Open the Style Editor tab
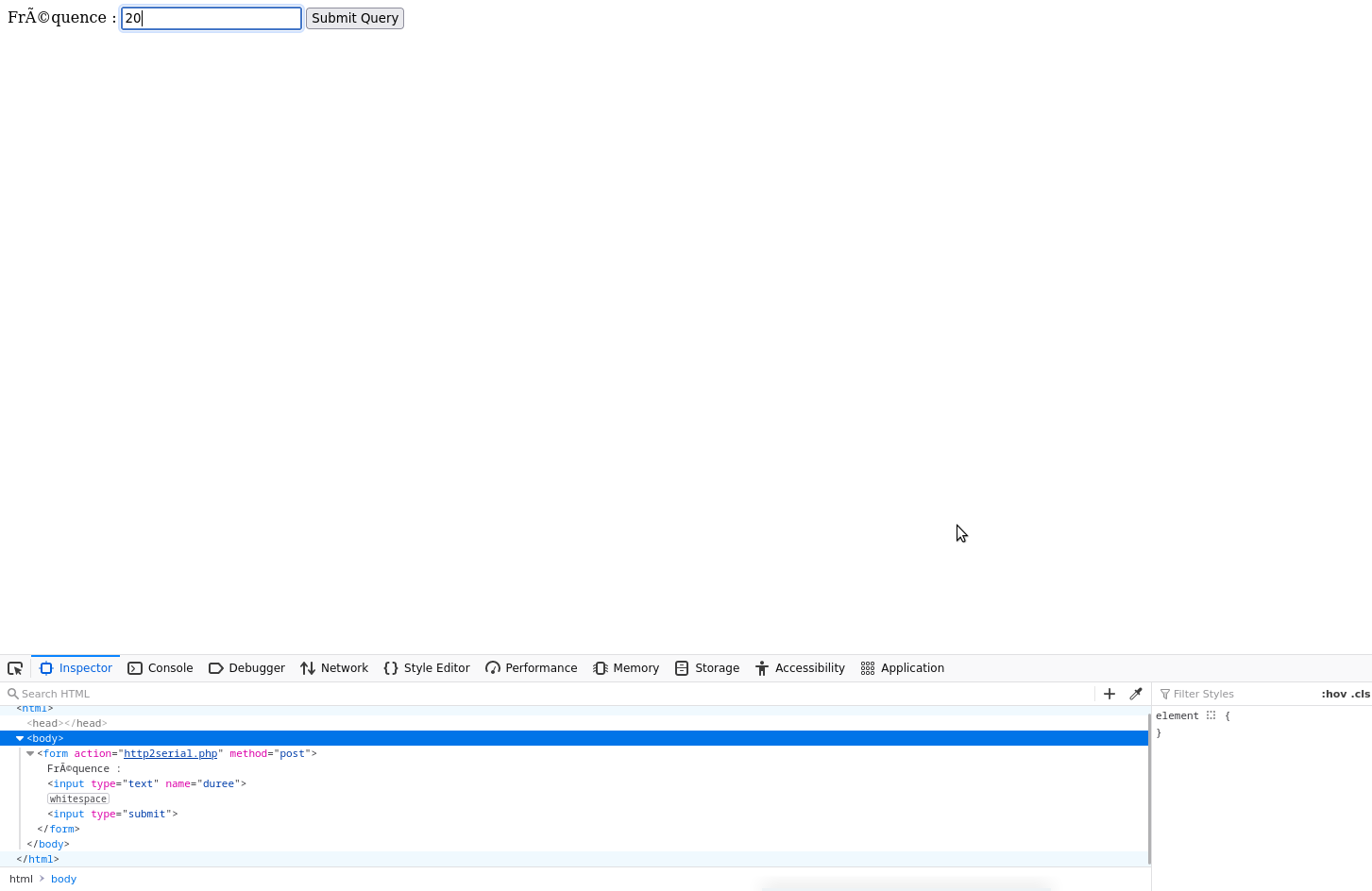This screenshot has width=1372, height=891. click(x=427, y=668)
